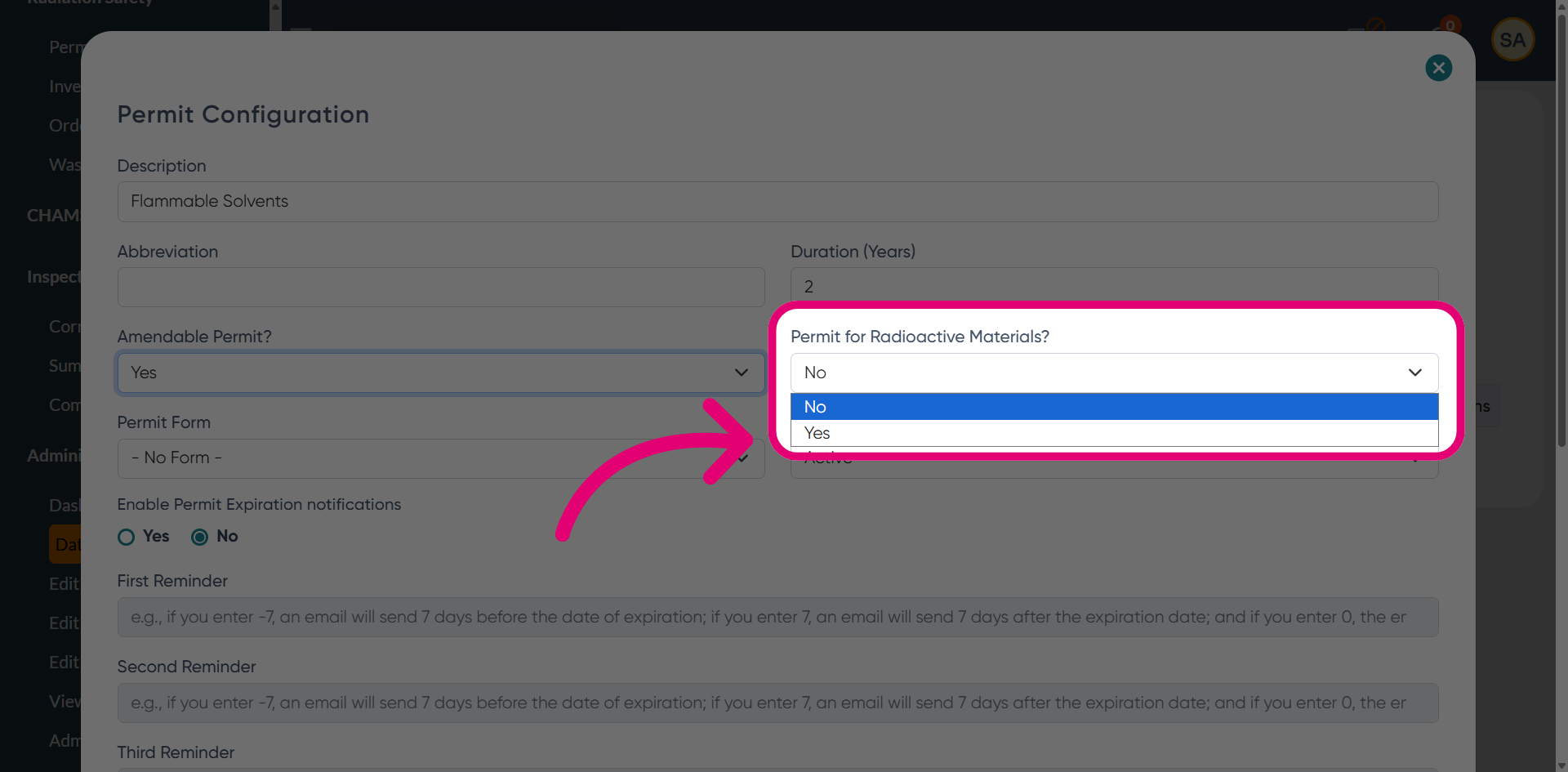Viewport: 1568px width, 772px height.
Task: Select 'No' option in radioactive list
Action: tap(1114, 407)
